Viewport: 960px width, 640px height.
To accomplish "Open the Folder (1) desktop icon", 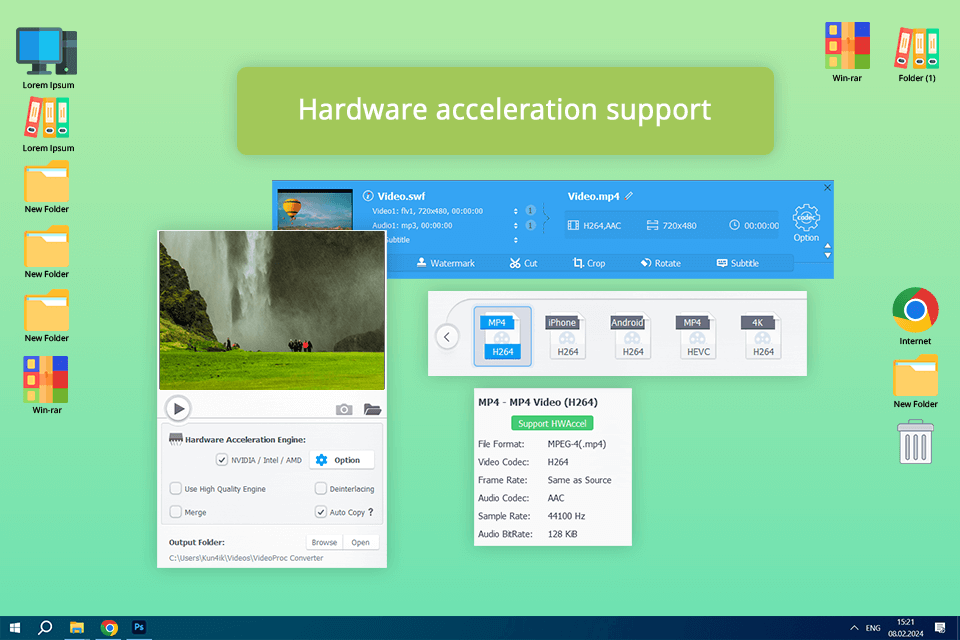I will coord(917,54).
